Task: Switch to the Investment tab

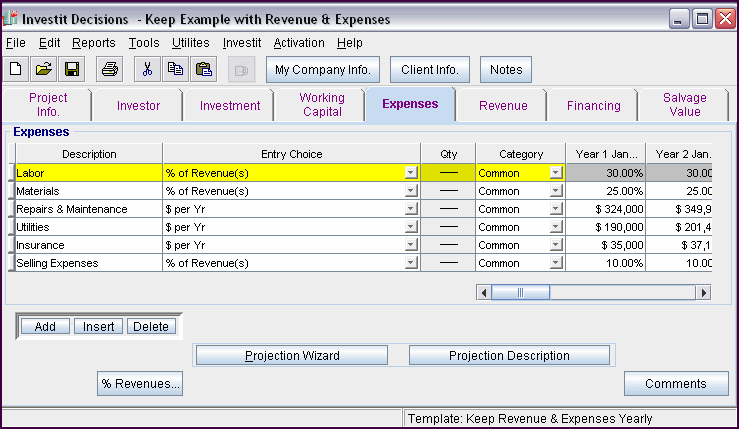Action: coord(230,106)
